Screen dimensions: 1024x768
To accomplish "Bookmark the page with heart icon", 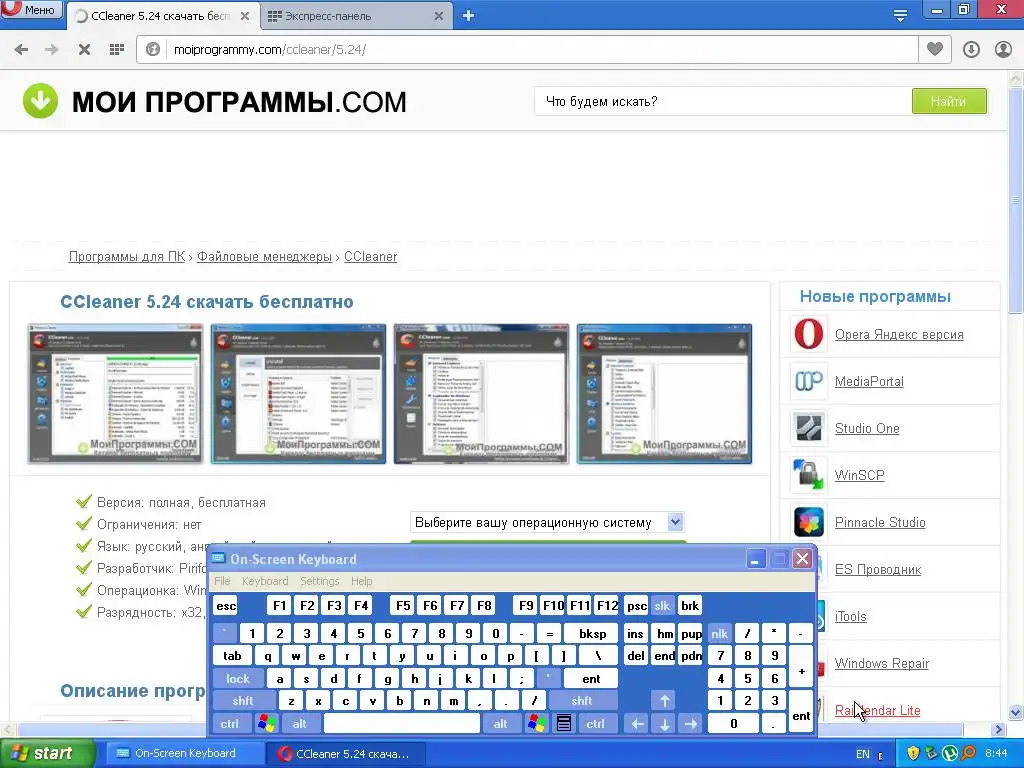I will (935, 49).
